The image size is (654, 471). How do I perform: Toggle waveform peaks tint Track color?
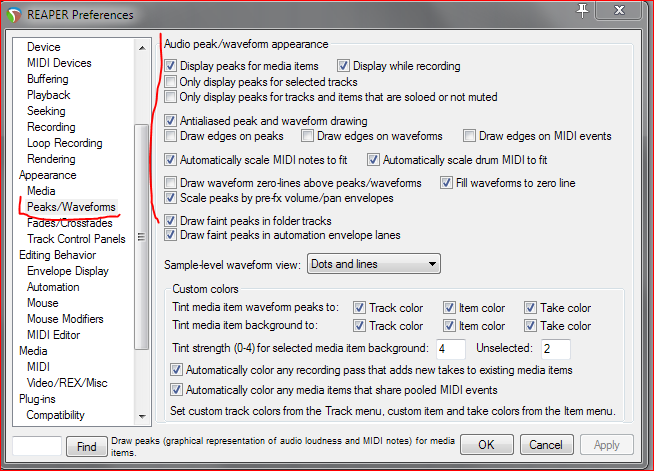point(359,308)
